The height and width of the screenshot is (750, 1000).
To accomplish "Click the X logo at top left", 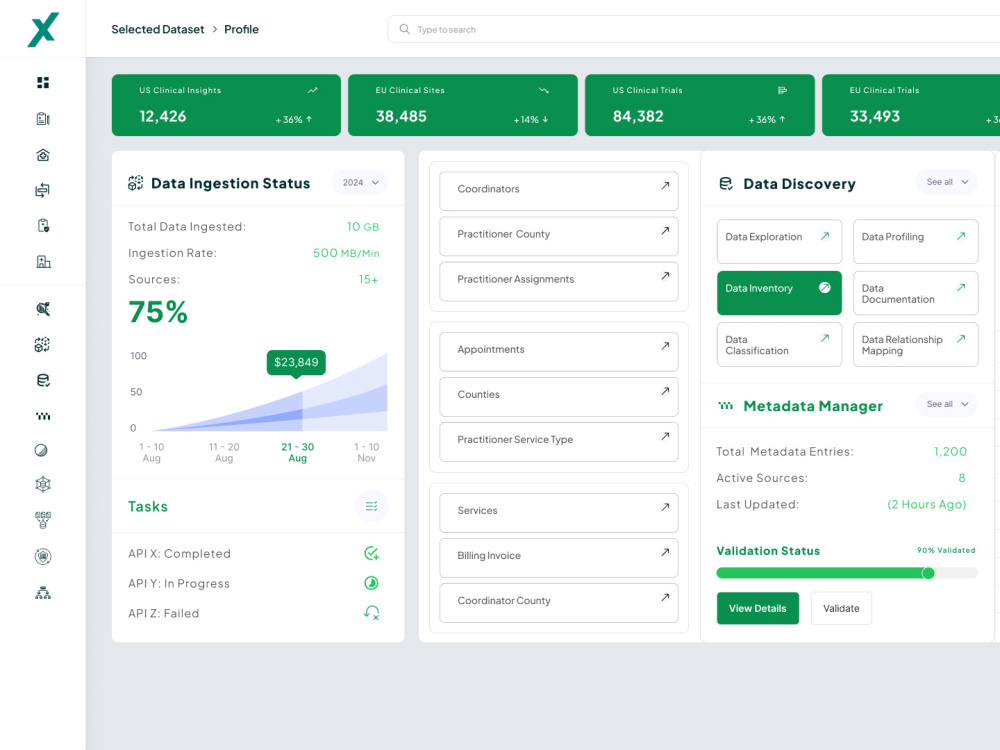I will point(43,29).
